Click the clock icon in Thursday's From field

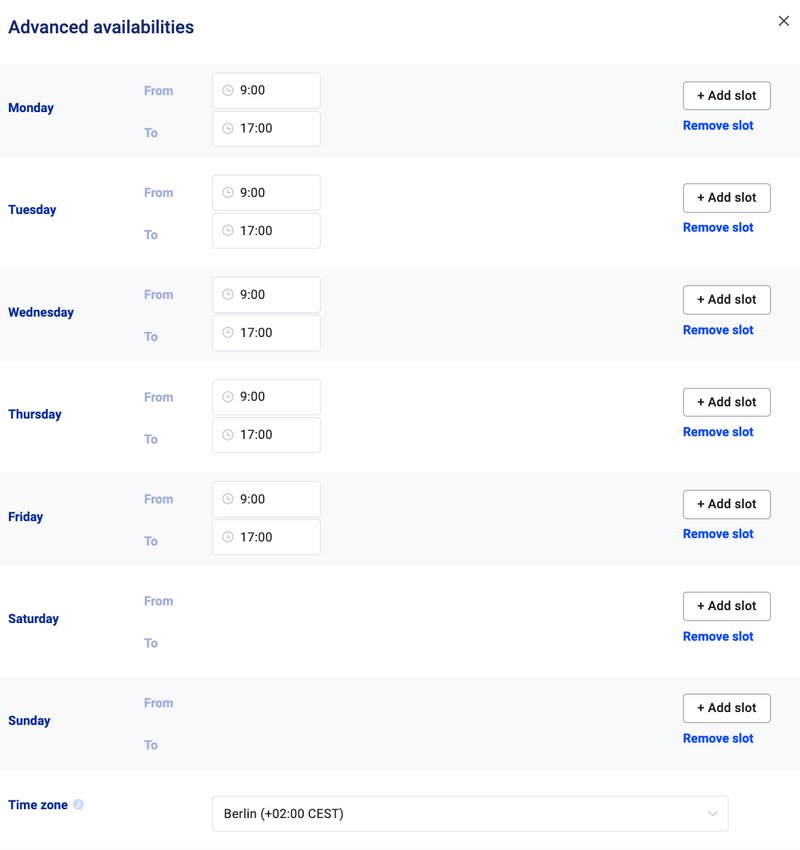[x=229, y=396]
